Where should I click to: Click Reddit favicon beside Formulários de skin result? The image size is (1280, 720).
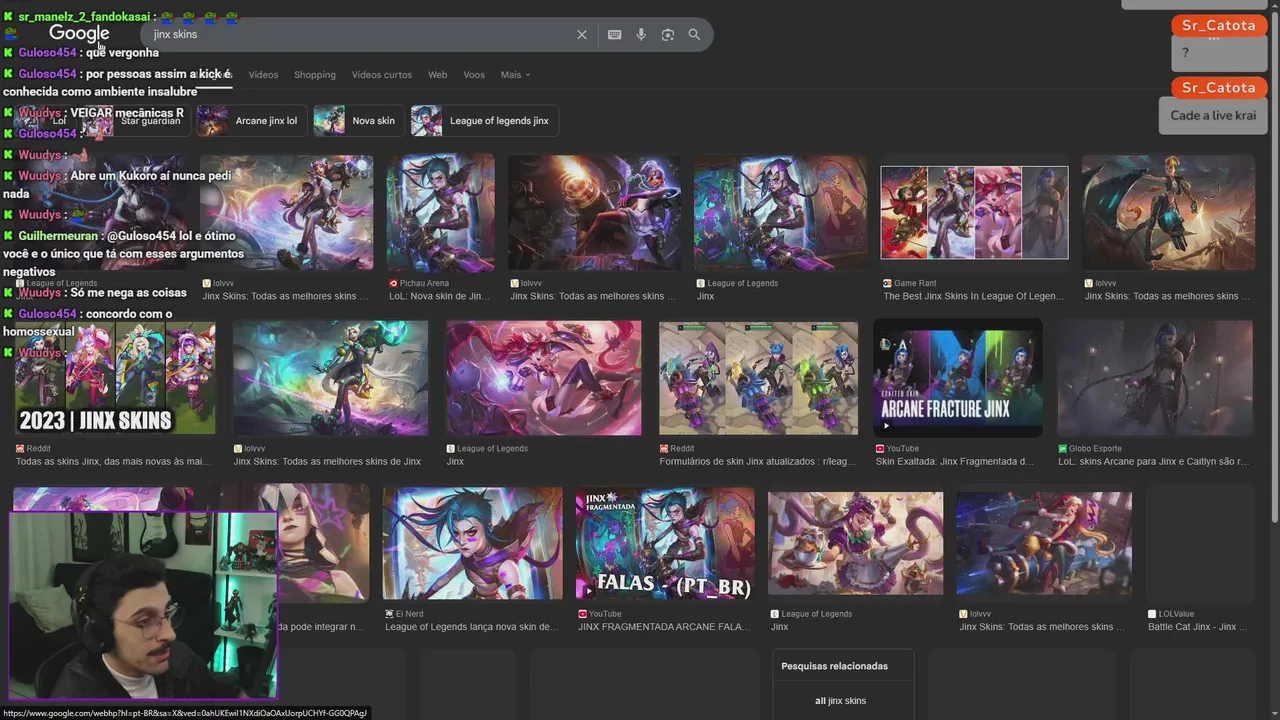[664, 449]
